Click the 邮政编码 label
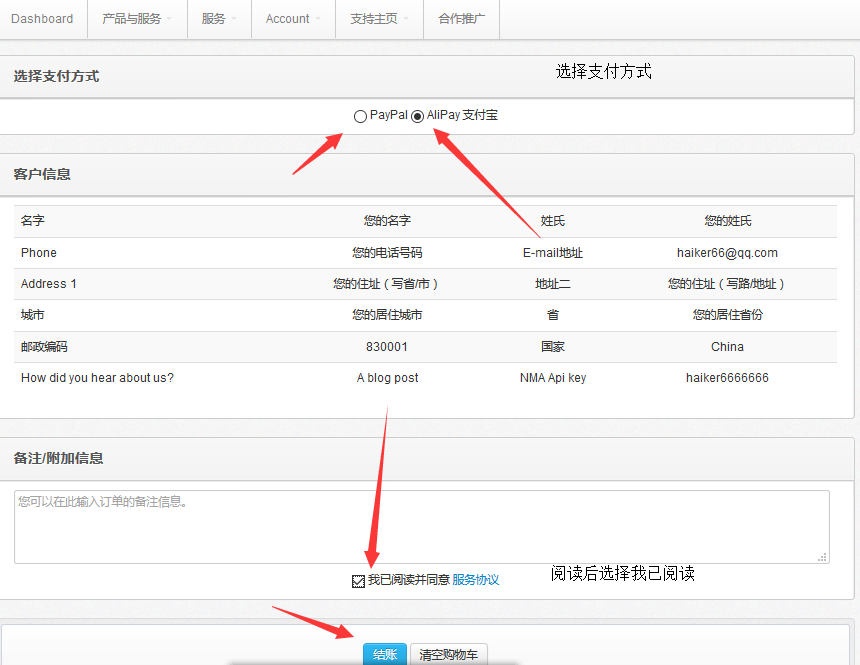Image resolution: width=860 pixels, height=665 pixels. [44, 347]
